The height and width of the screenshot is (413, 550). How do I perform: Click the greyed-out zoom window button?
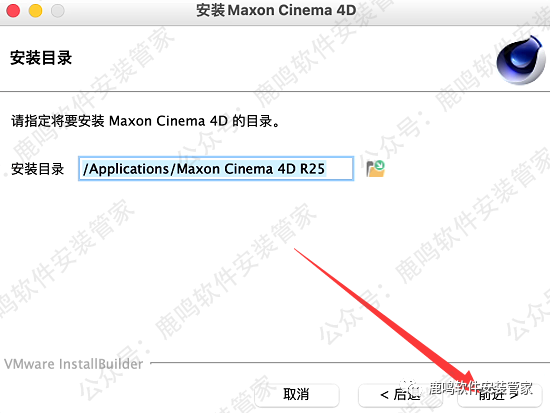[x=58, y=11]
